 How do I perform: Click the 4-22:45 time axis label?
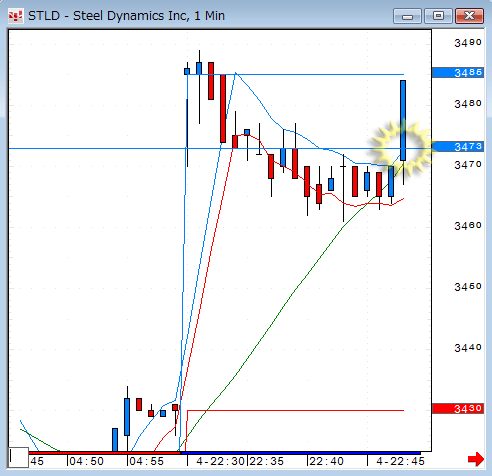[400, 461]
